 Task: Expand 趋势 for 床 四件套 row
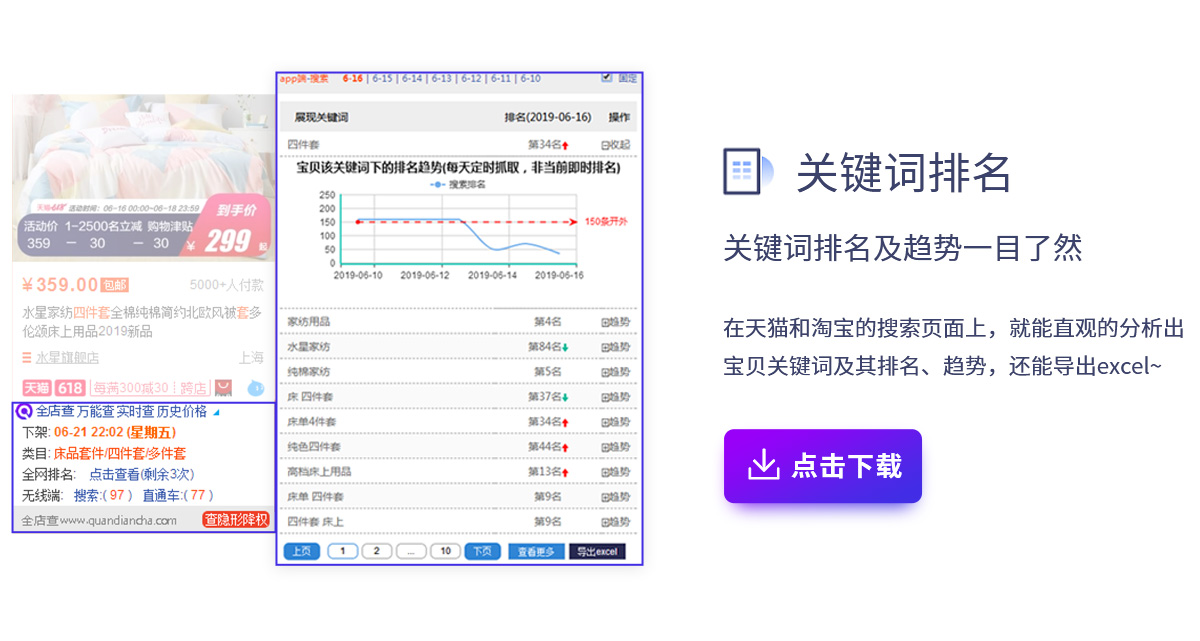(x=615, y=397)
